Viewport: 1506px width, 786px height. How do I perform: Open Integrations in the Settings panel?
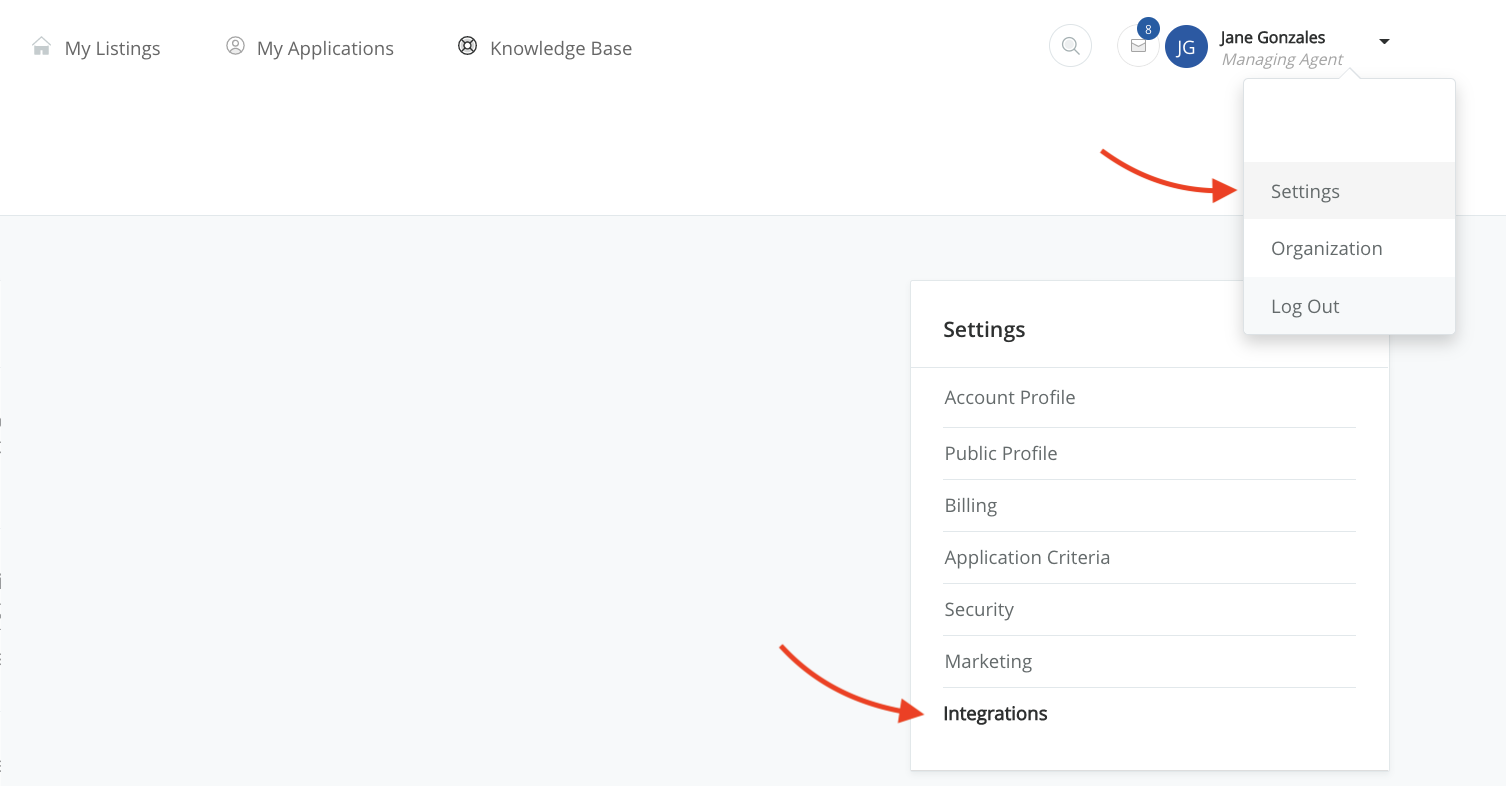tap(995, 714)
